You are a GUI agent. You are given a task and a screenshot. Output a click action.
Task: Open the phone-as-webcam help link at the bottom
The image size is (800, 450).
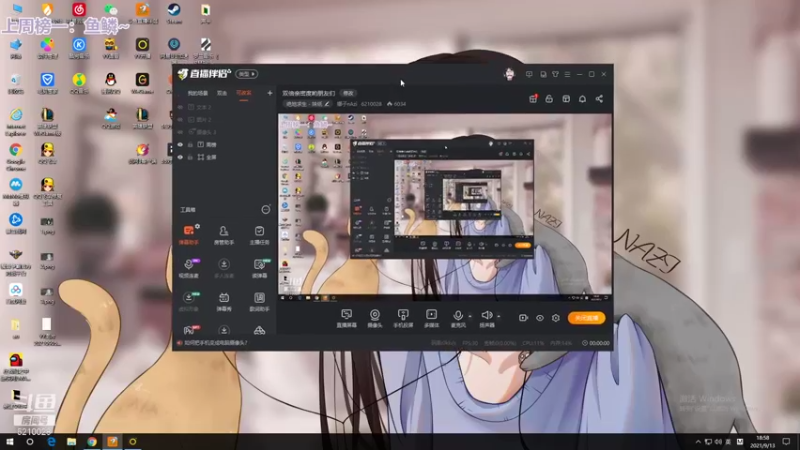[215, 343]
